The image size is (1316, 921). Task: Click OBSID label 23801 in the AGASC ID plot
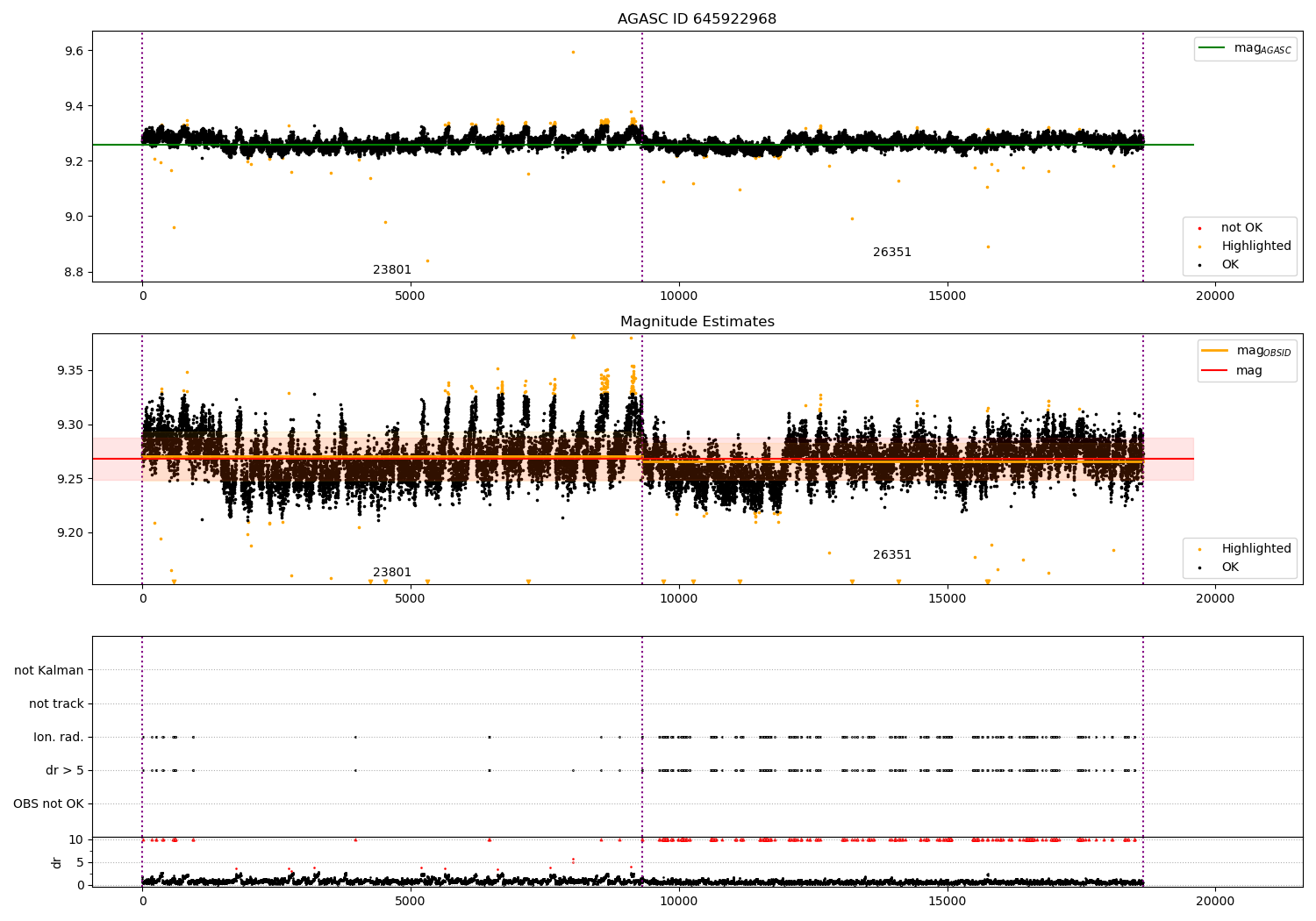(392, 270)
